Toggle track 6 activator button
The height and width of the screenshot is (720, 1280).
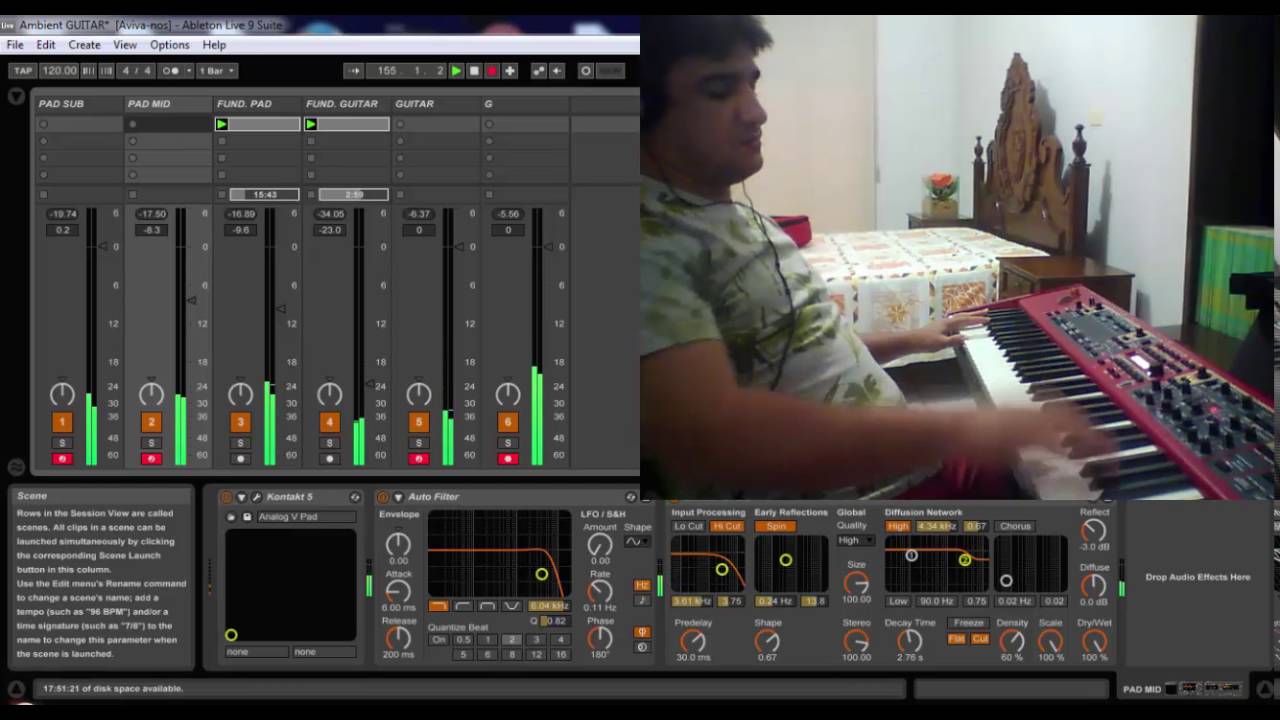(507, 422)
